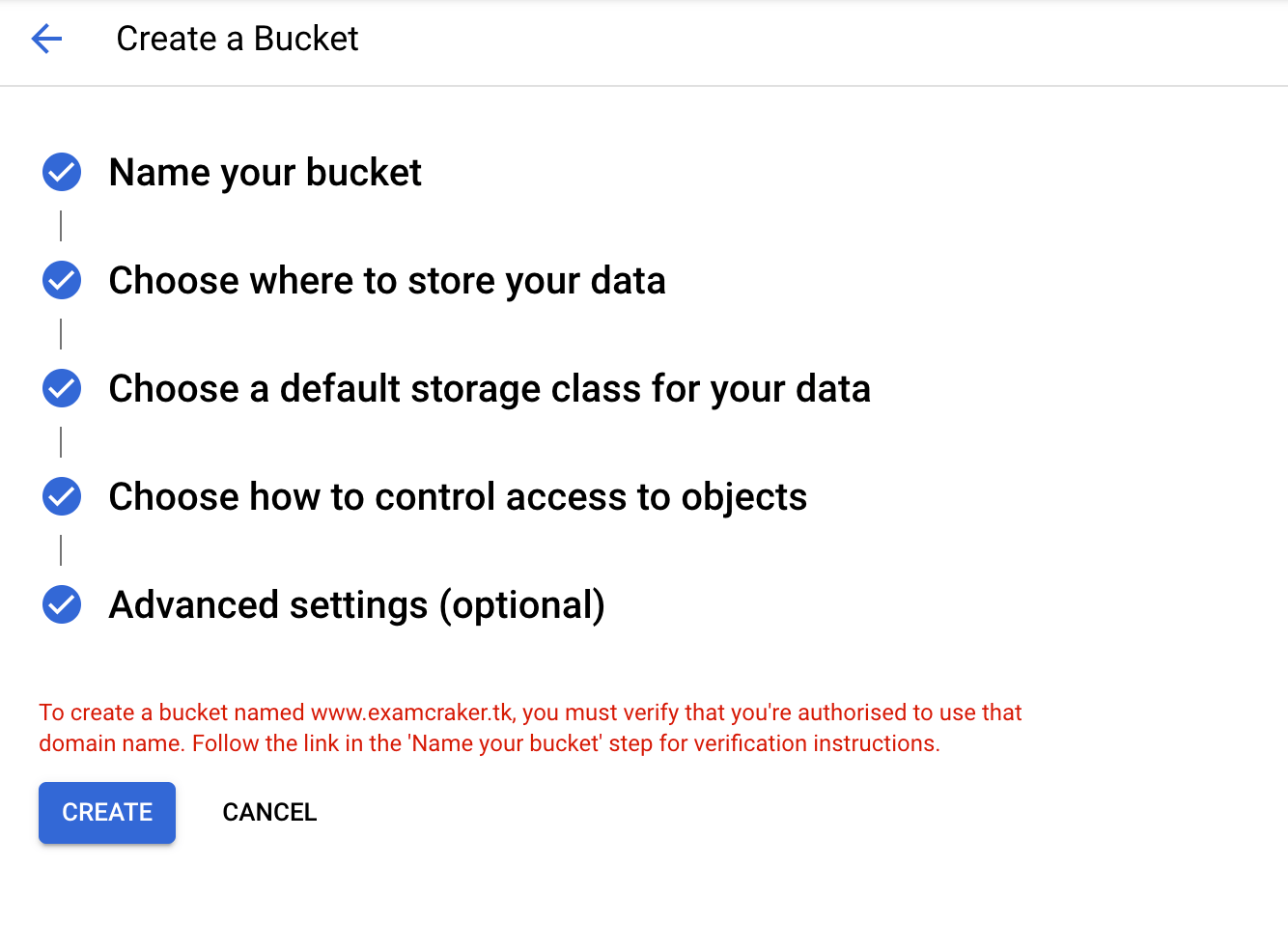The image size is (1288, 950).
Task: Click the connector line below Name your bucket
Action: click(61, 226)
